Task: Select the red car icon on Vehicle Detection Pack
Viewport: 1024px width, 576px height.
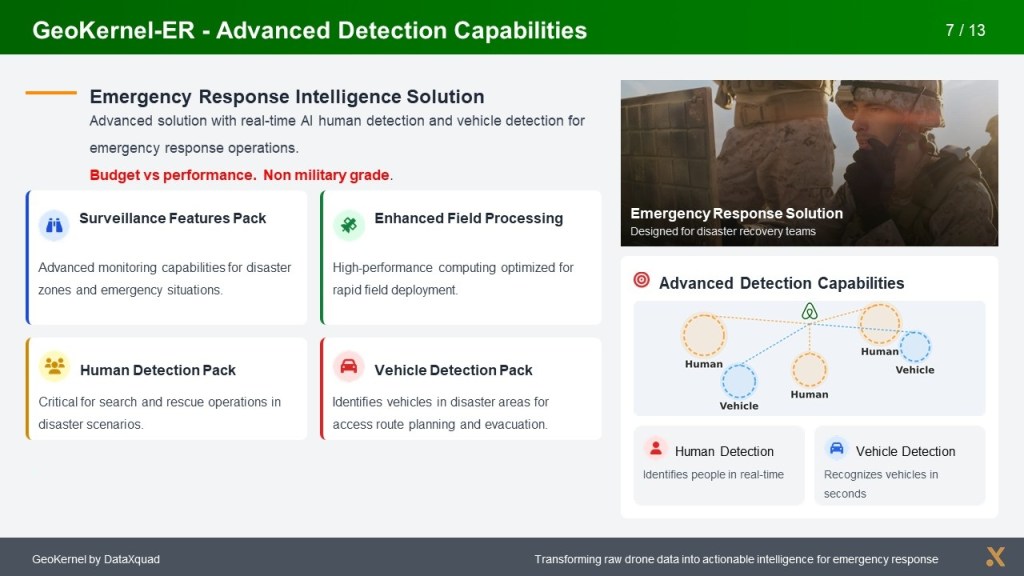Action: point(348,367)
